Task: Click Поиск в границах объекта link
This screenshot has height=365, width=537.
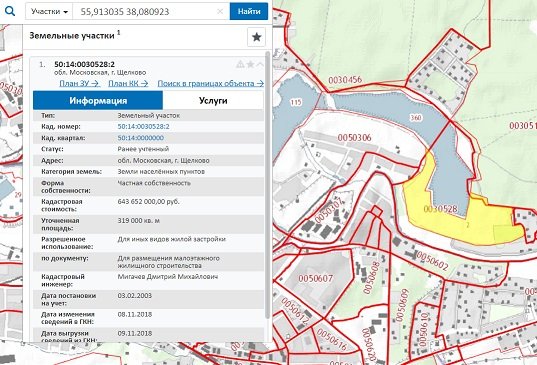Action: point(211,83)
